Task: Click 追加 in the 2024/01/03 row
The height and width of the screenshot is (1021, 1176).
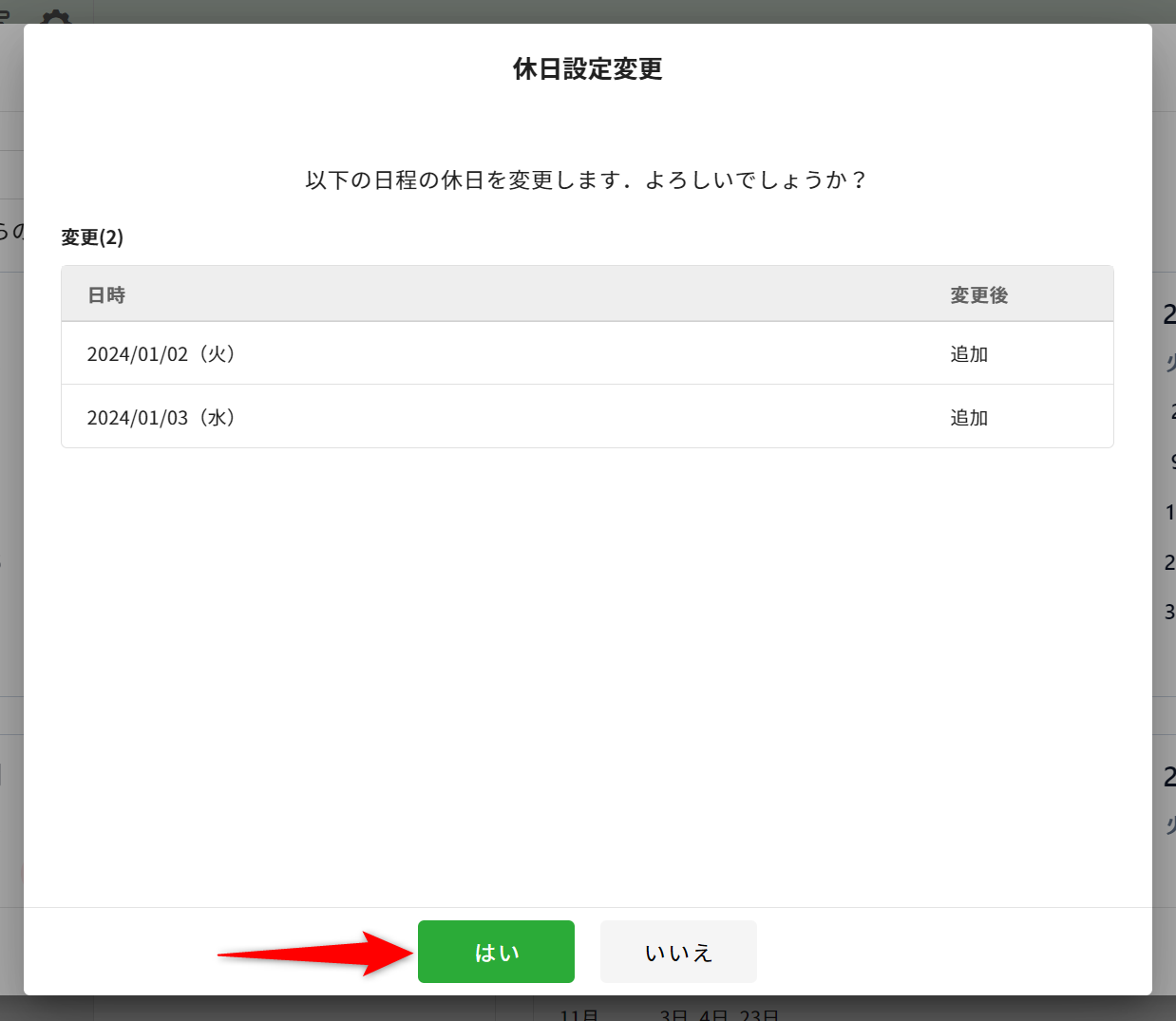Action: click(969, 418)
